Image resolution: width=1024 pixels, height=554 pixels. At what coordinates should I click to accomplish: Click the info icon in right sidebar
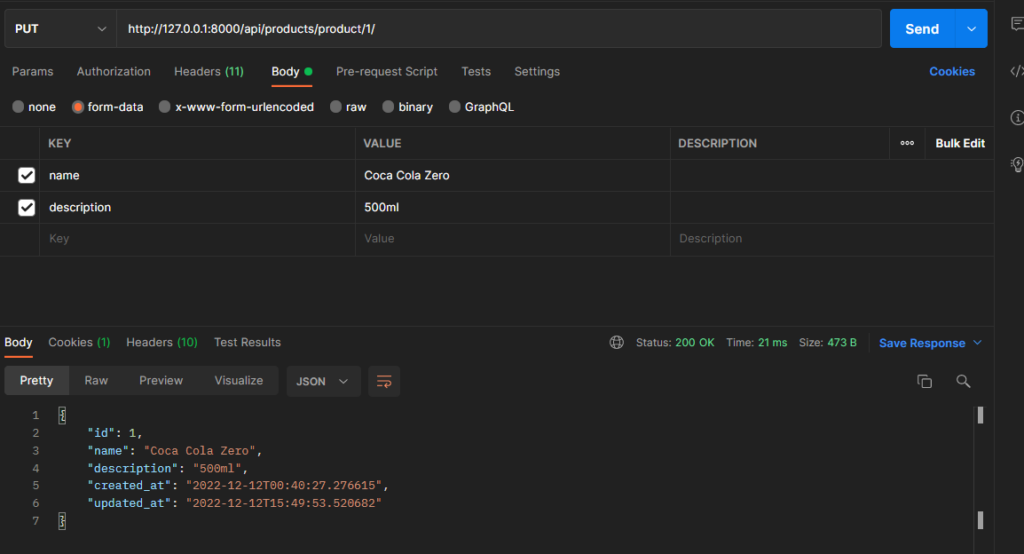coord(1016,117)
